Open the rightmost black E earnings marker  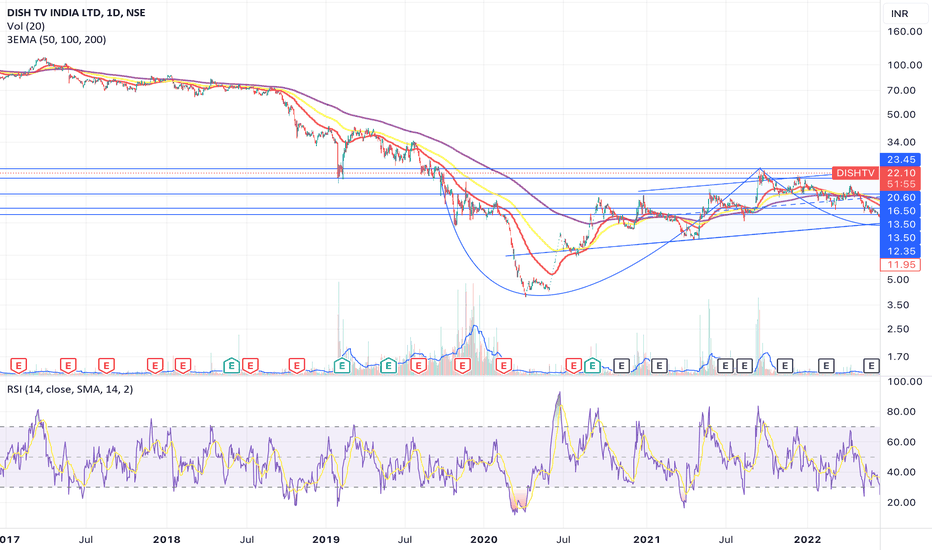point(871,365)
